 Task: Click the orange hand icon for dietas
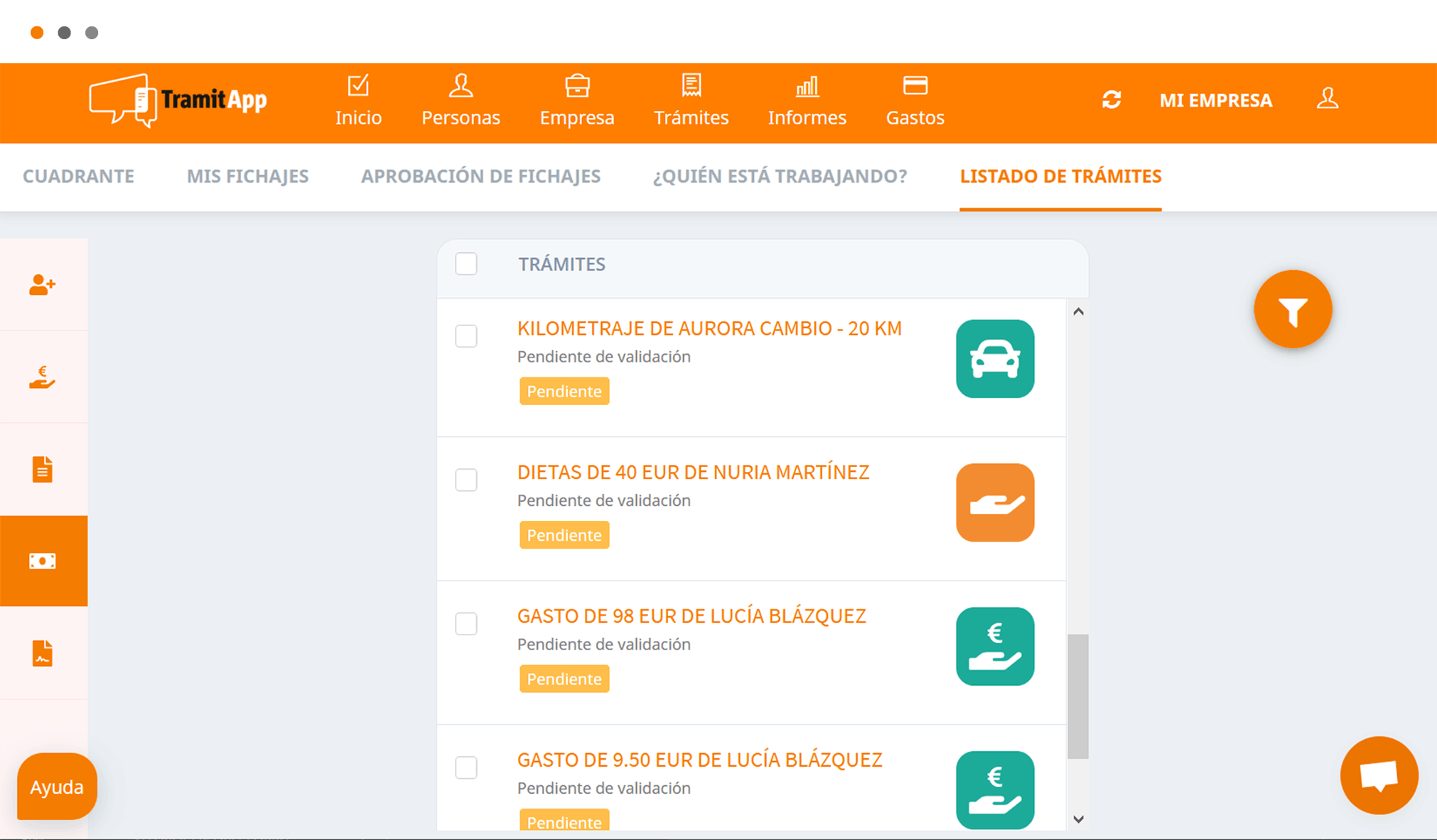click(x=995, y=502)
